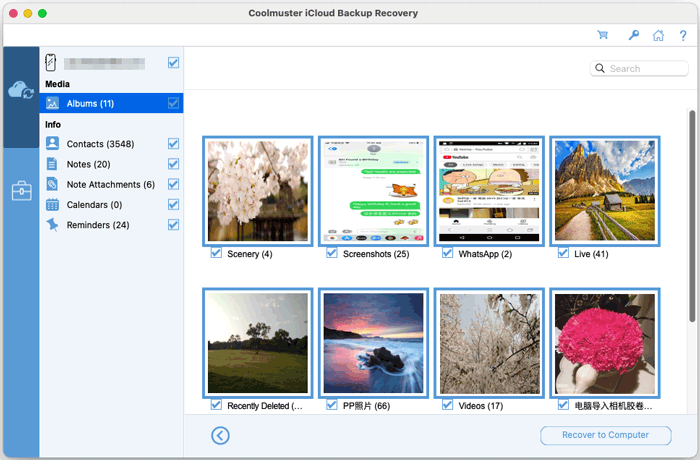The width and height of the screenshot is (700, 460).
Task: Select the Contacts (3548) category
Action: pos(111,143)
